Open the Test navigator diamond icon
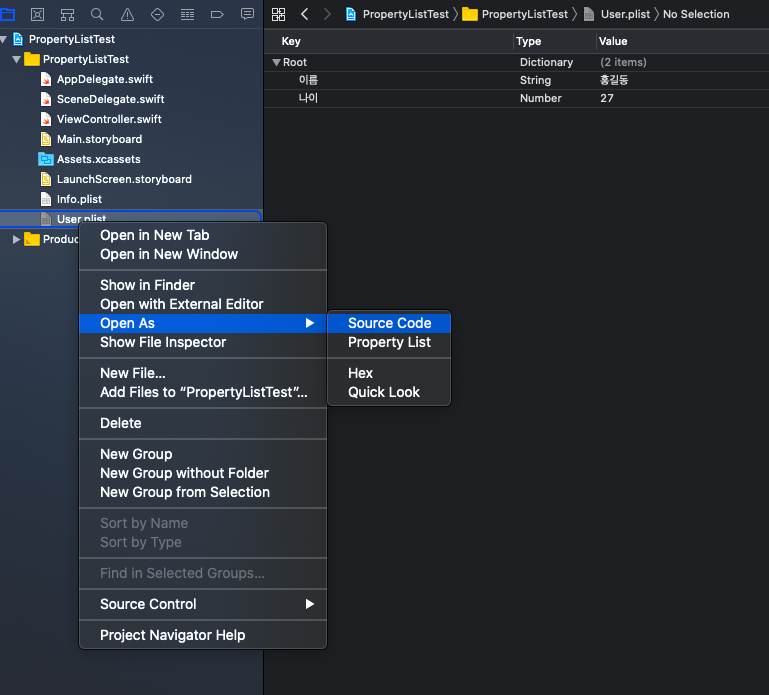Screen dimensions: 769x695 pyautogui.click(x=157, y=14)
